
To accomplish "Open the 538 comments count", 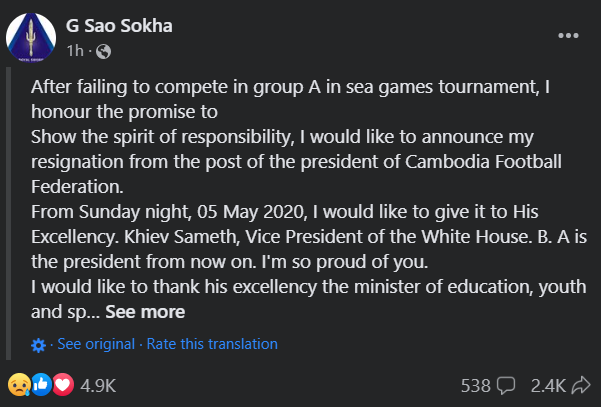I will (476, 386).
